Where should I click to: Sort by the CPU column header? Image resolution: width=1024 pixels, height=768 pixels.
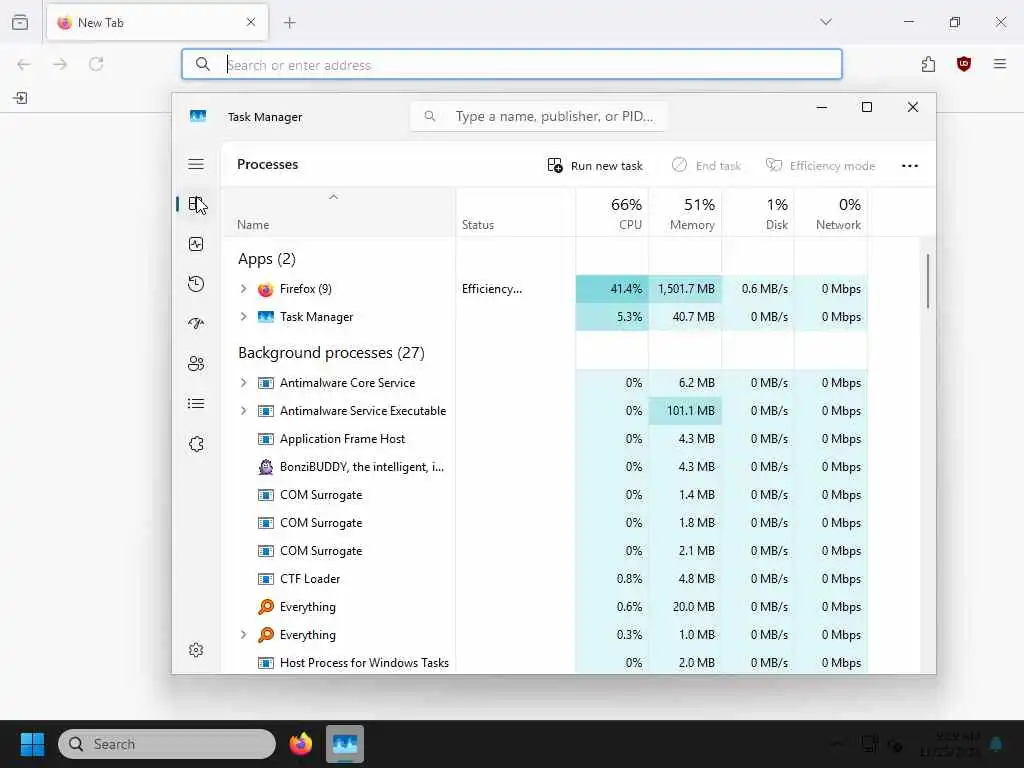(x=612, y=213)
